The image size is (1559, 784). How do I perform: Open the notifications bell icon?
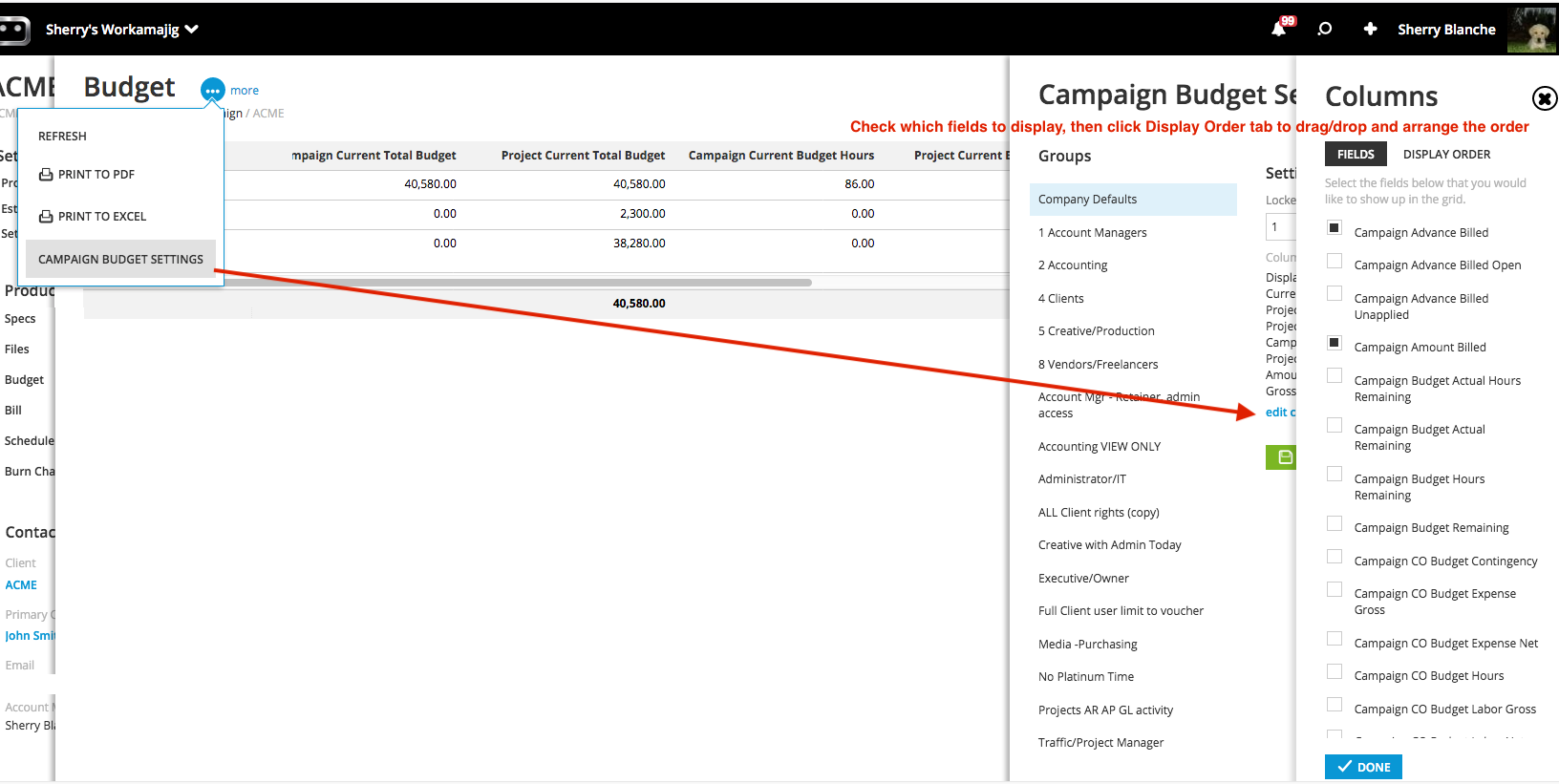pos(1279,29)
